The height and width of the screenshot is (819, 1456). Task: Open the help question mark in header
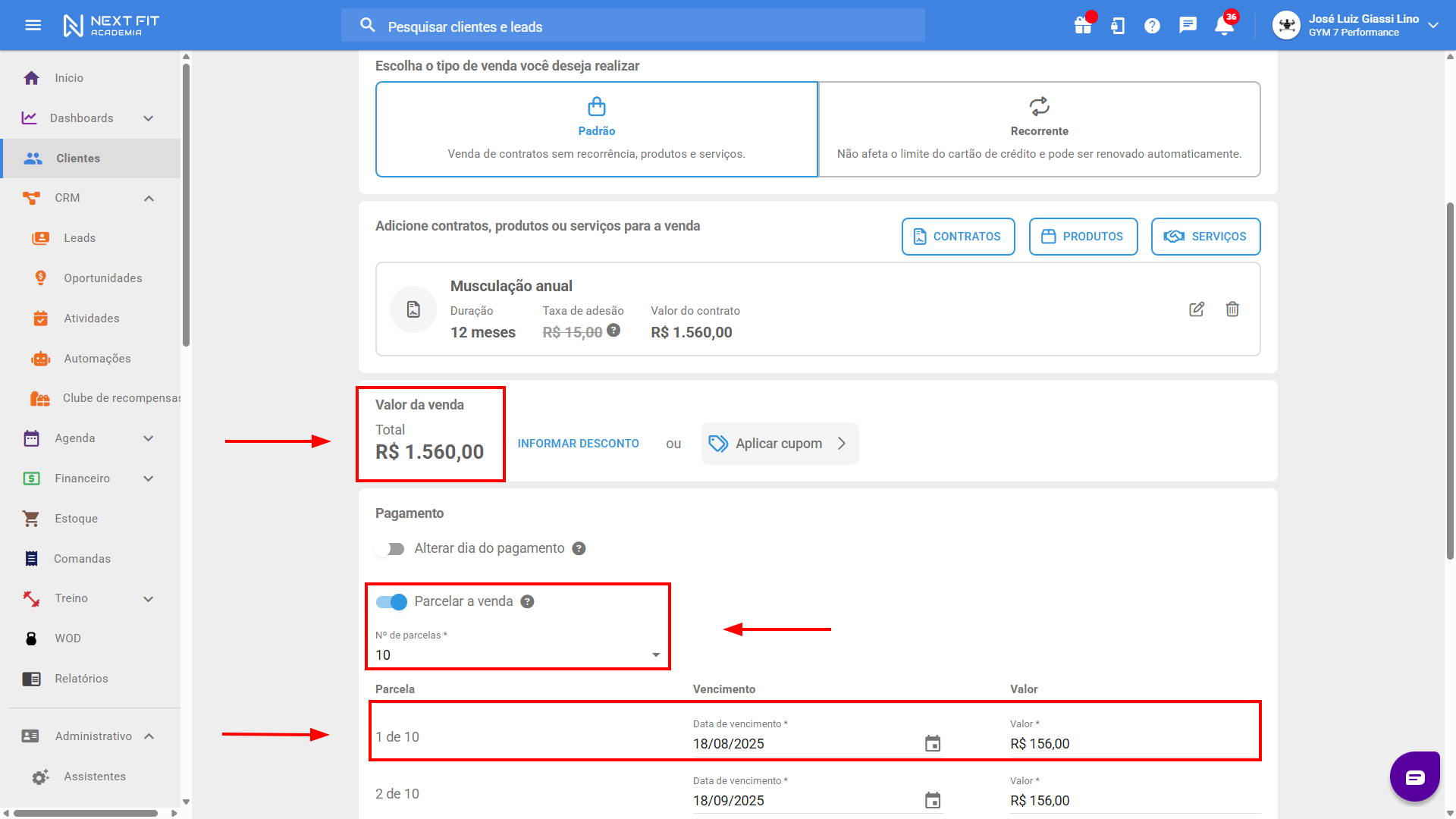[x=1152, y=26]
